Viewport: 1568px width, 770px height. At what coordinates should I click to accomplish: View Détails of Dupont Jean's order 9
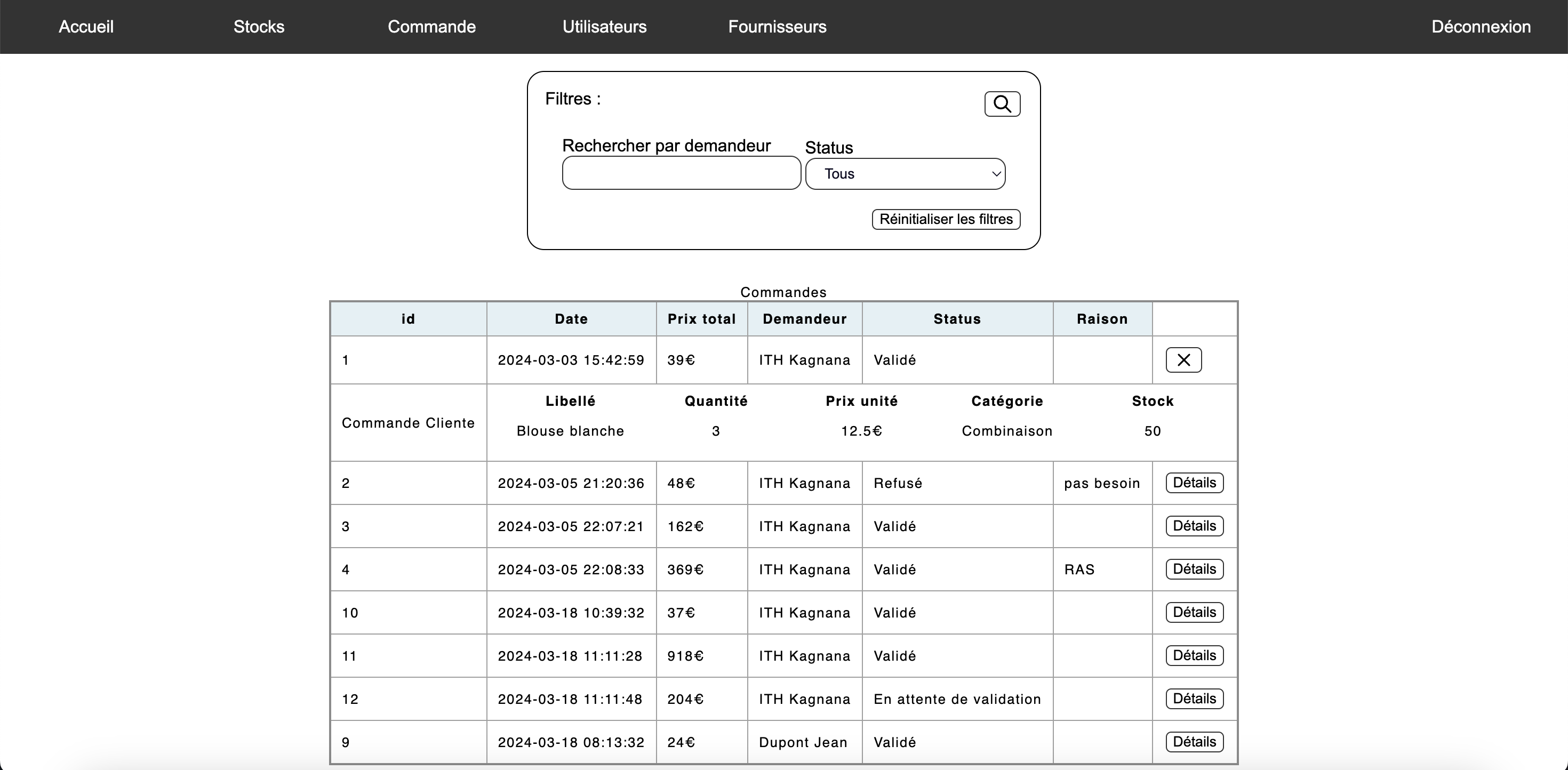[x=1193, y=741]
